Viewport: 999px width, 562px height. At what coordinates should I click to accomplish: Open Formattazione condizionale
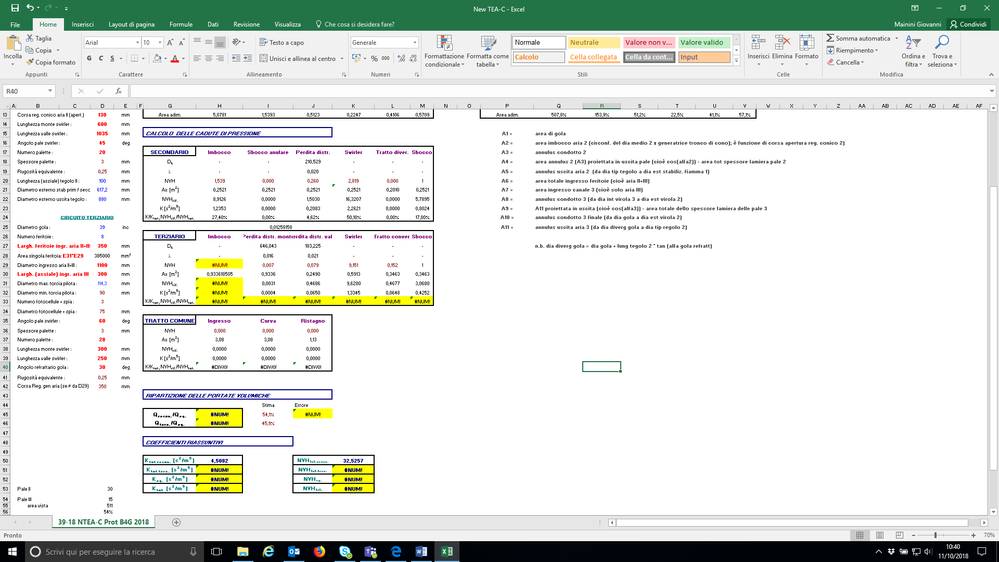(x=444, y=51)
